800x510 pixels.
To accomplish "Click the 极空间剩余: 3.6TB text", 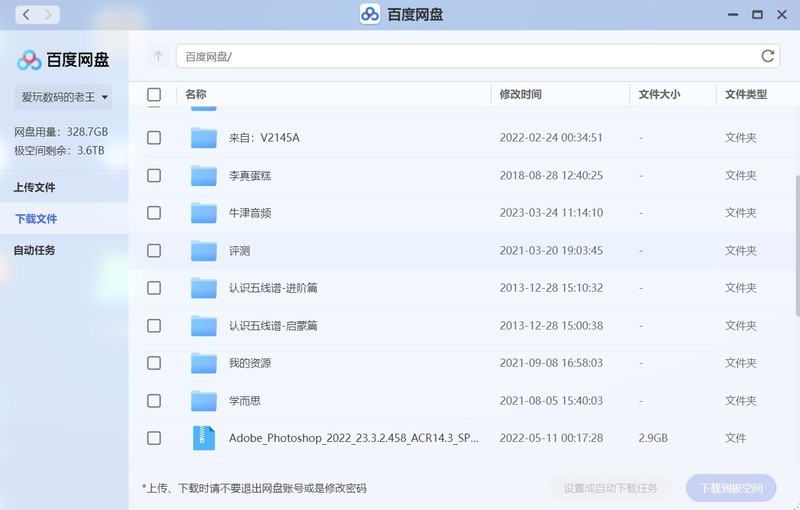I will (x=59, y=150).
